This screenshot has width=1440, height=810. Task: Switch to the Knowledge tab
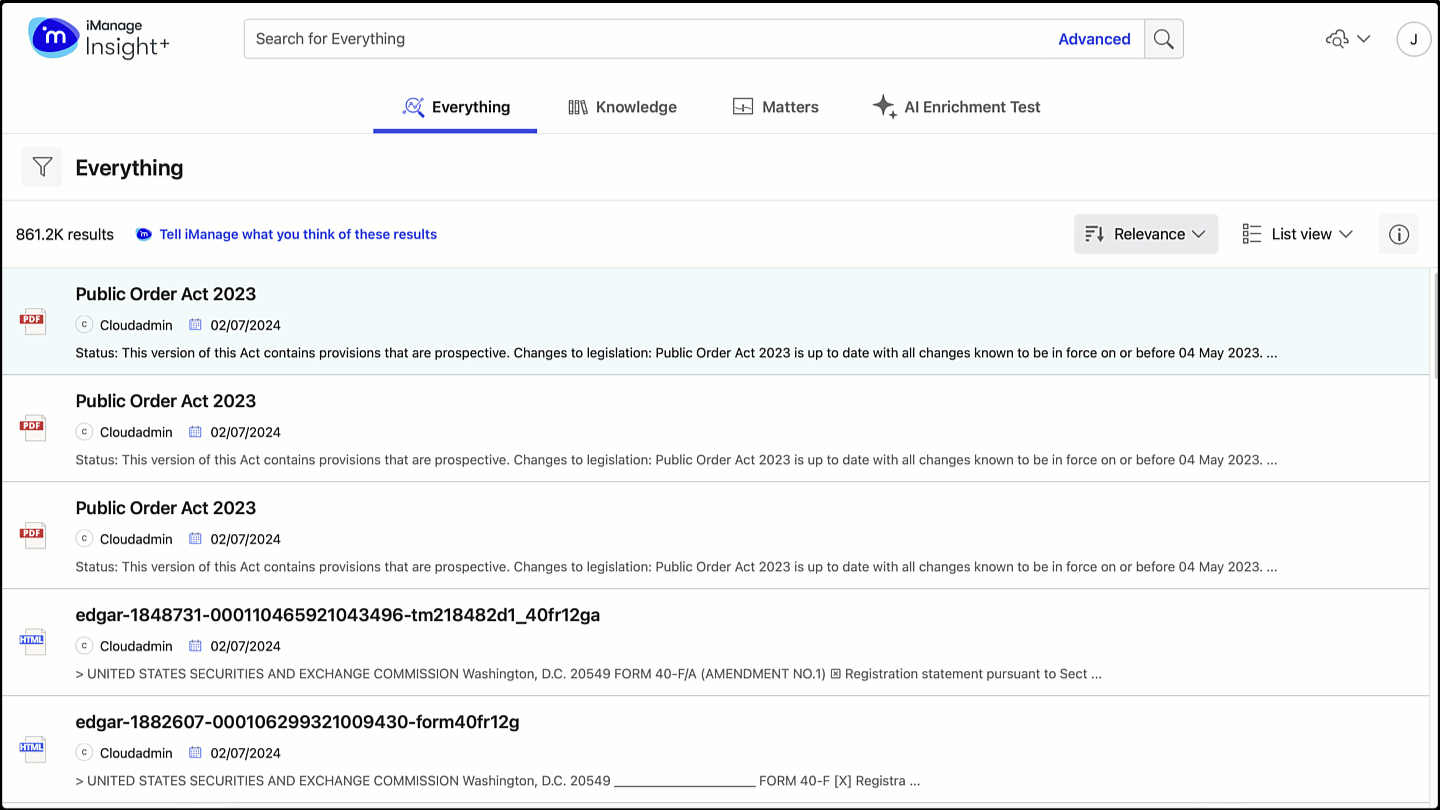622,107
